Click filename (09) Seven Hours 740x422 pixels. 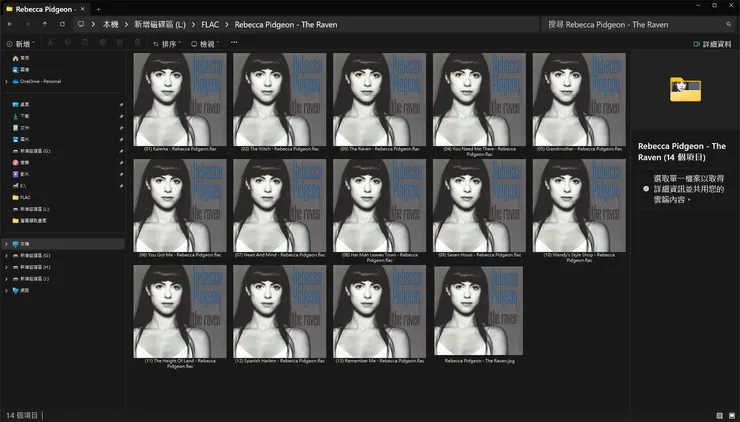479,255
